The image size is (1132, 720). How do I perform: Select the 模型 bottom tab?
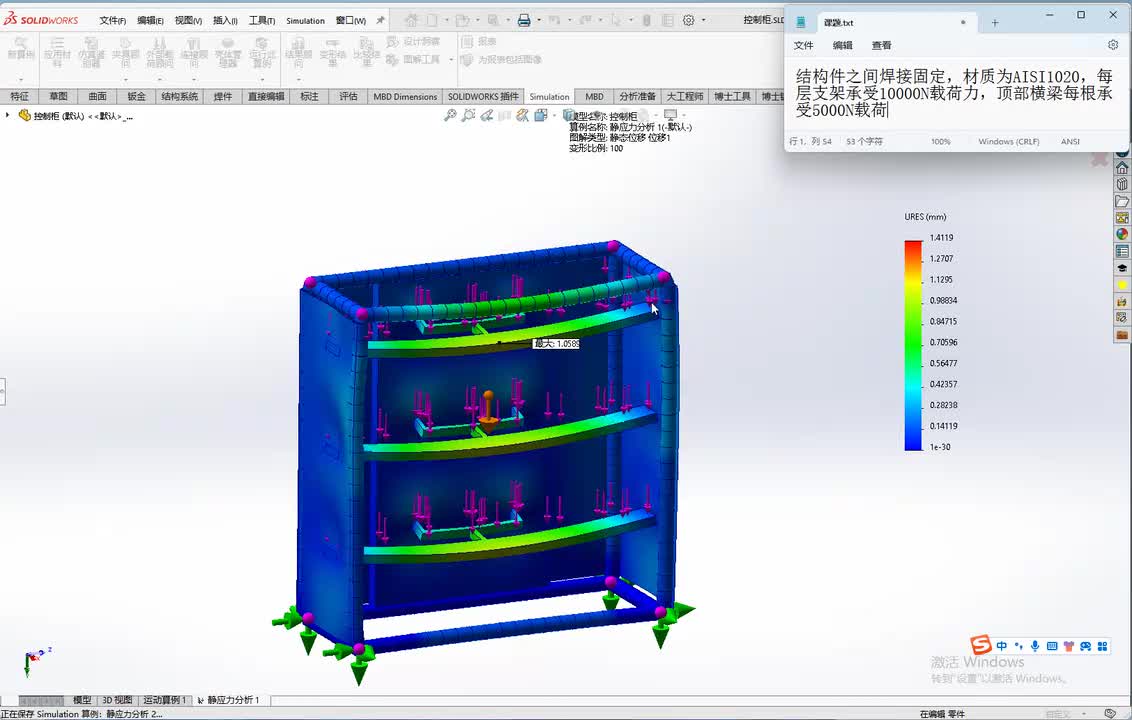click(82, 700)
